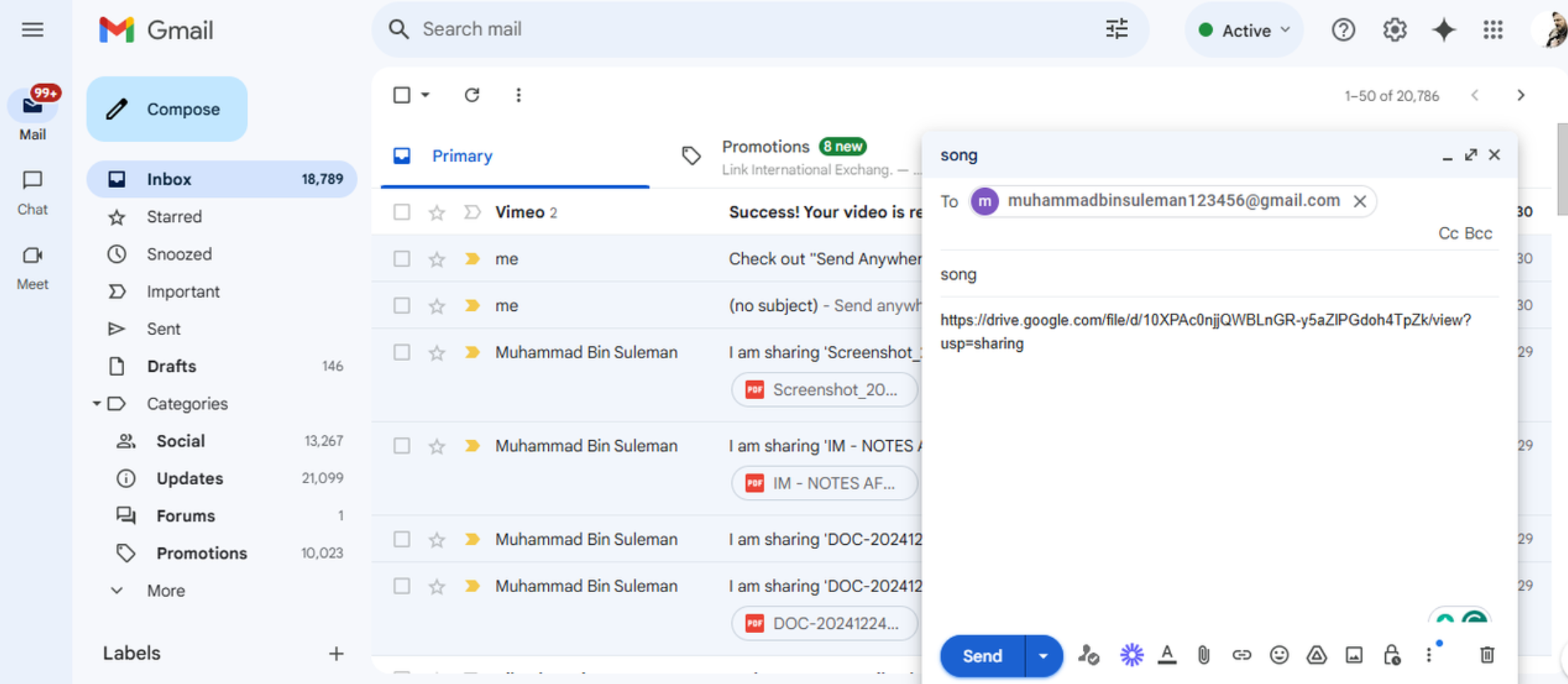Open the Insert link tool
The height and width of the screenshot is (684, 1568).
coord(1242,655)
